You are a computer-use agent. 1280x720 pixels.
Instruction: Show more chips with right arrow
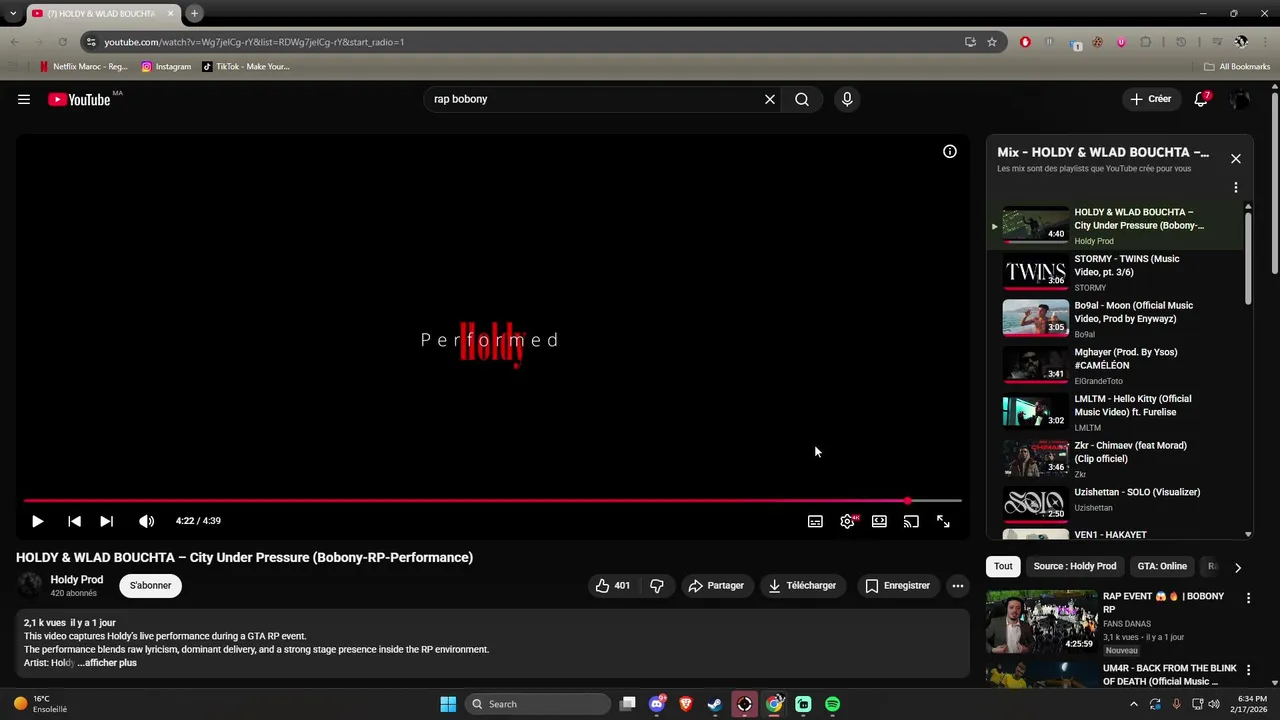(1238, 567)
